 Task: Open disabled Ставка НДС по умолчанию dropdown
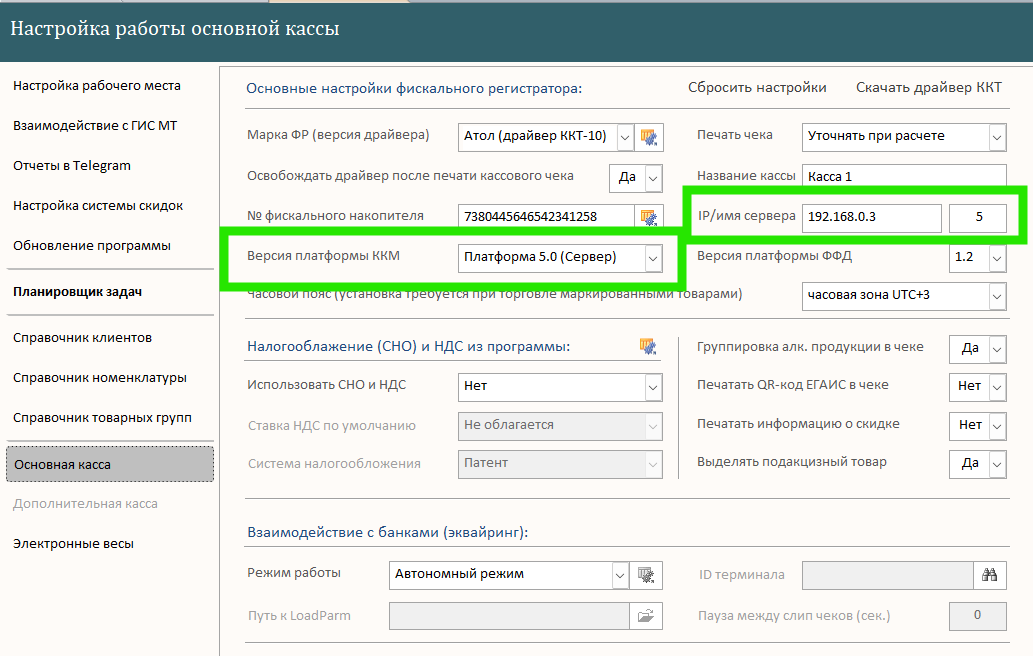tap(653, 426)
